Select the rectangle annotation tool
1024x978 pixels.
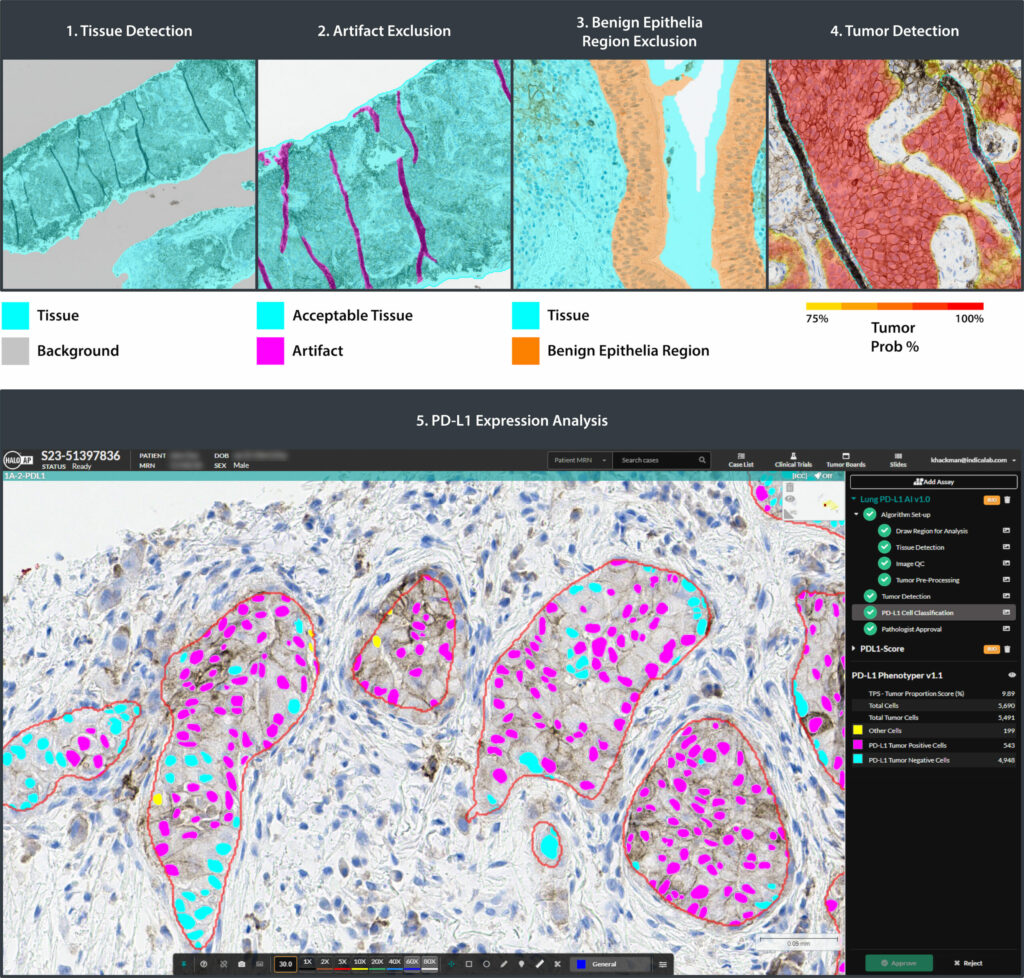click(468, 963)
